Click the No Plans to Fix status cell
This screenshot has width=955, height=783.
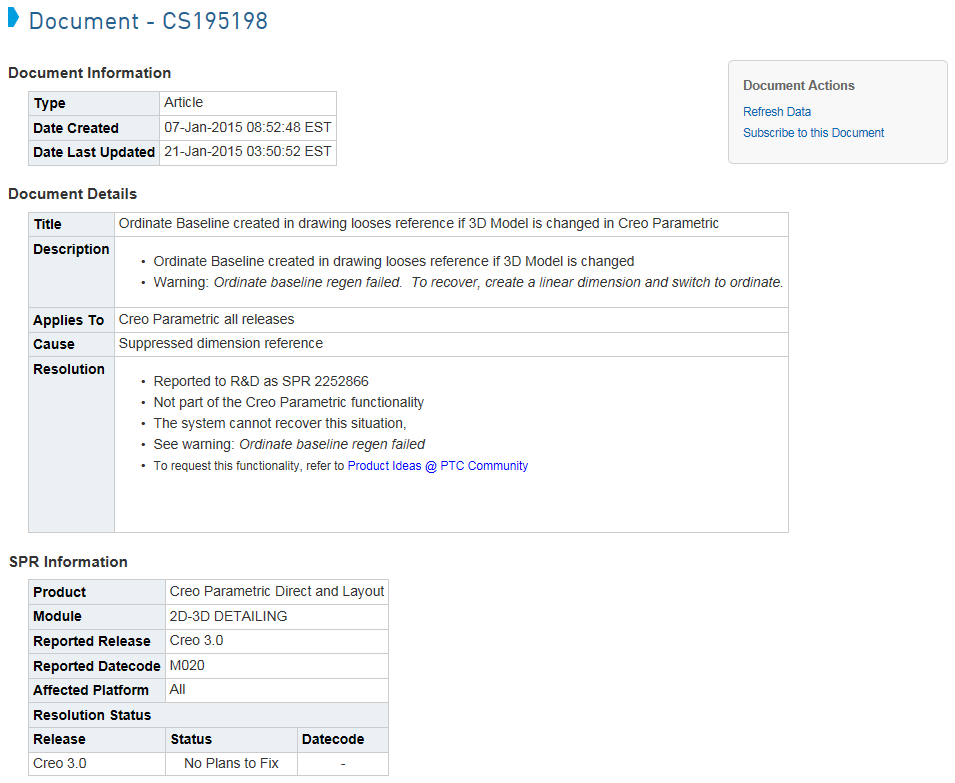point(231,764)
